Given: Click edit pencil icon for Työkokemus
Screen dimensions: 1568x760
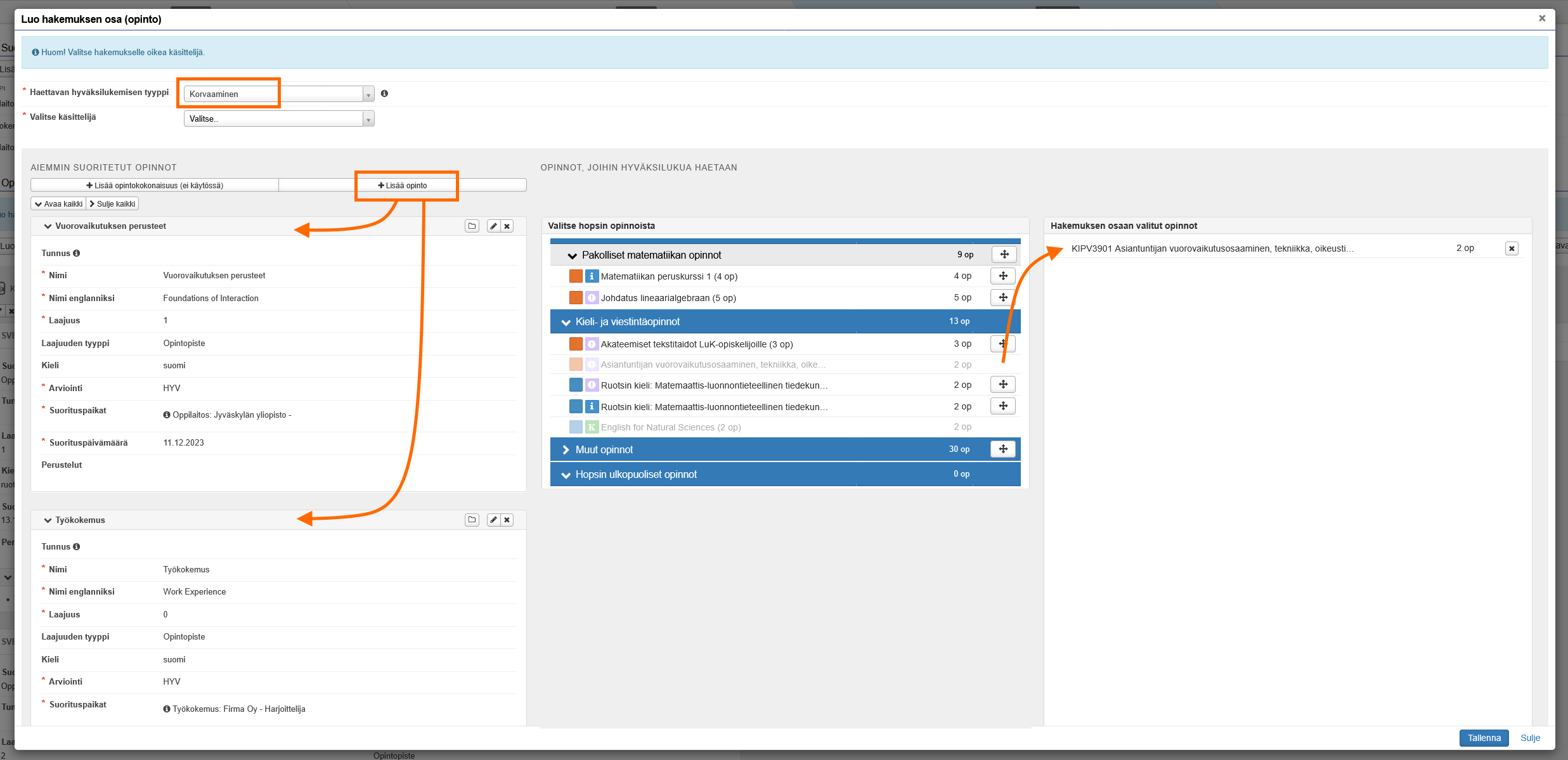Looking at the screenshot, I should (x=493, y=520).
